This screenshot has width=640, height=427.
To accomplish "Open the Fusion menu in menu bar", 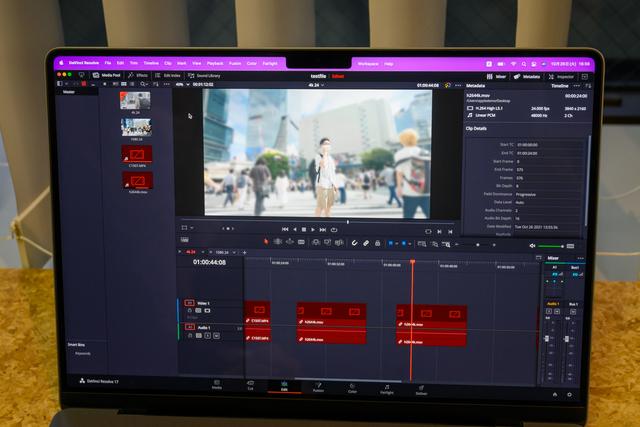I will tap(235, 63).
